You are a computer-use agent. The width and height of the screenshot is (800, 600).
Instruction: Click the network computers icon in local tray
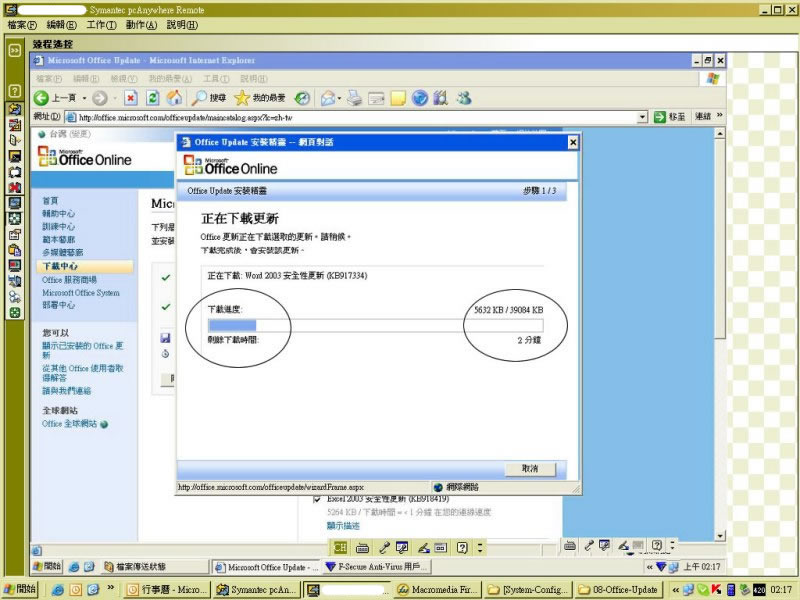tap(688, 589)
